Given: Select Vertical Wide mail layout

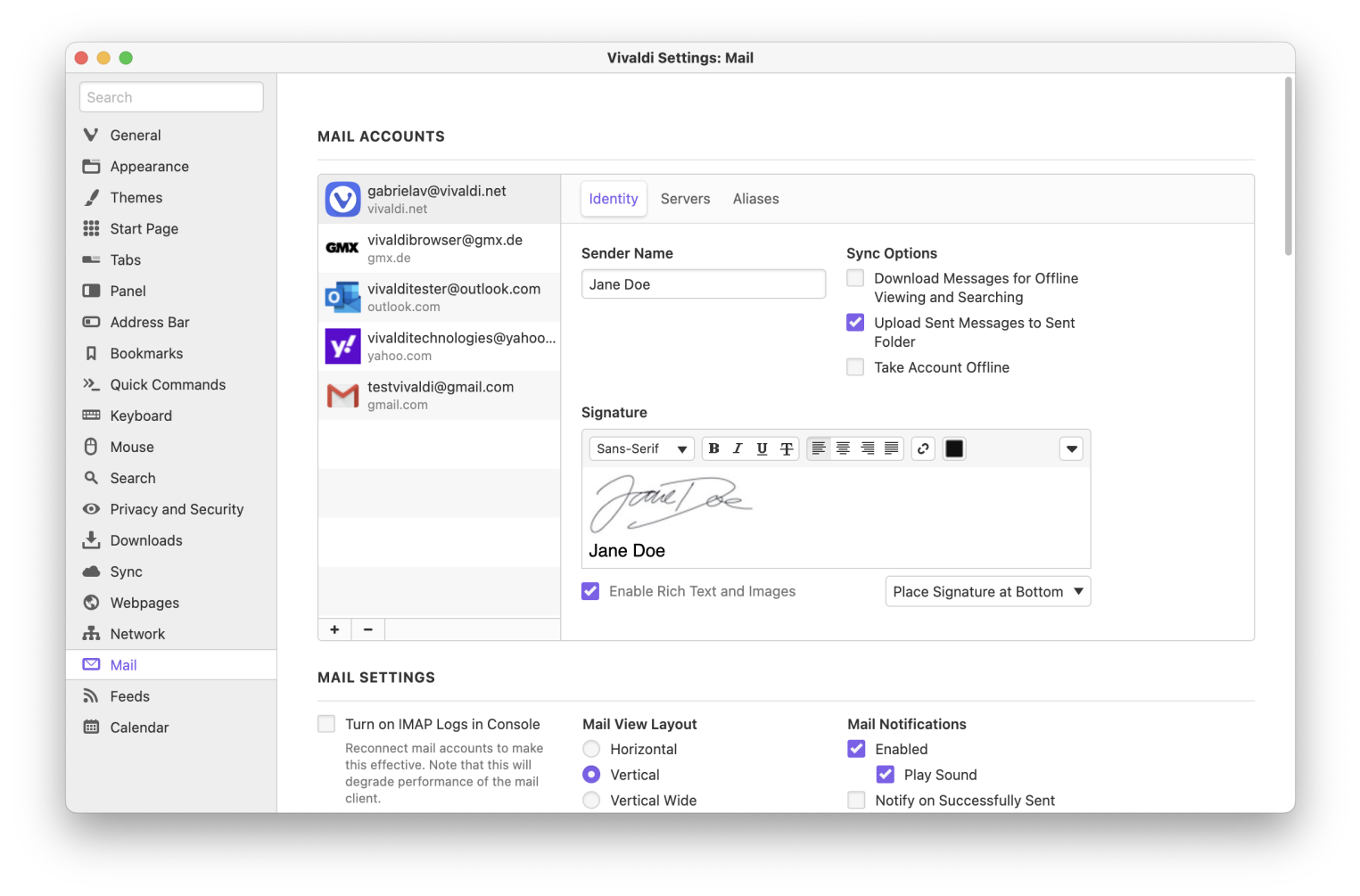Looking at the screenshot, I should pos(591,801).
